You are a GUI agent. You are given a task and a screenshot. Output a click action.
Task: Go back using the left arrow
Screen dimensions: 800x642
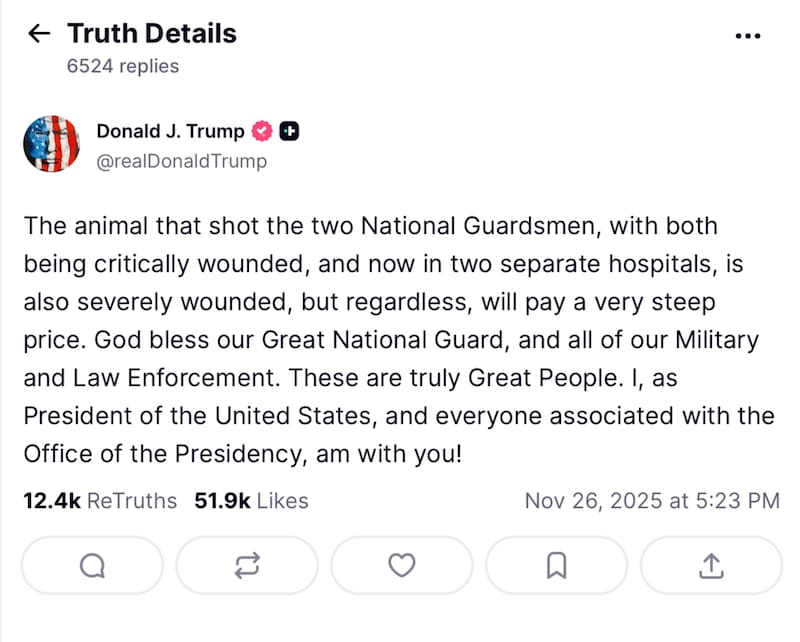[39, 34]
